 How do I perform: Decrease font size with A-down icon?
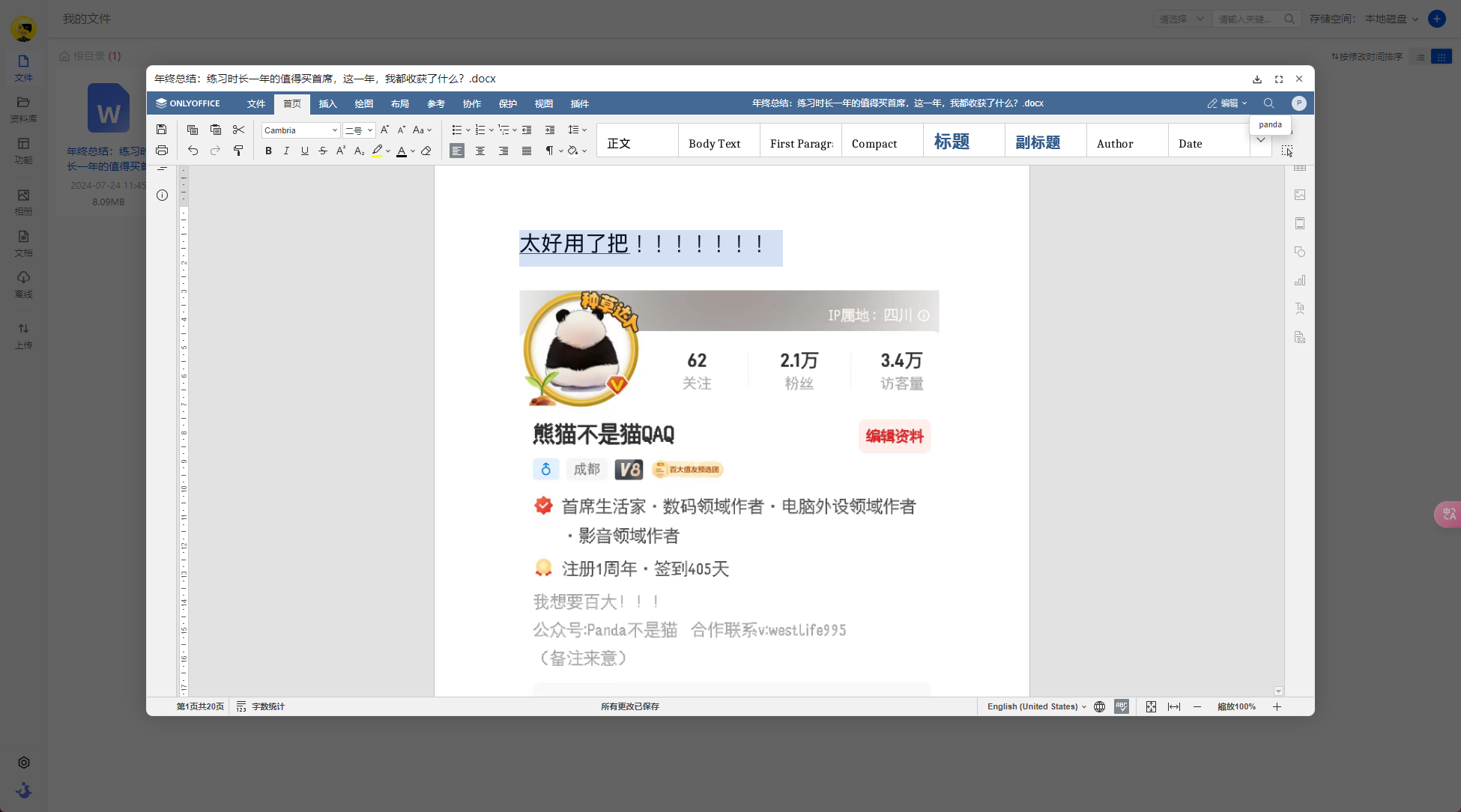point(401,130)
